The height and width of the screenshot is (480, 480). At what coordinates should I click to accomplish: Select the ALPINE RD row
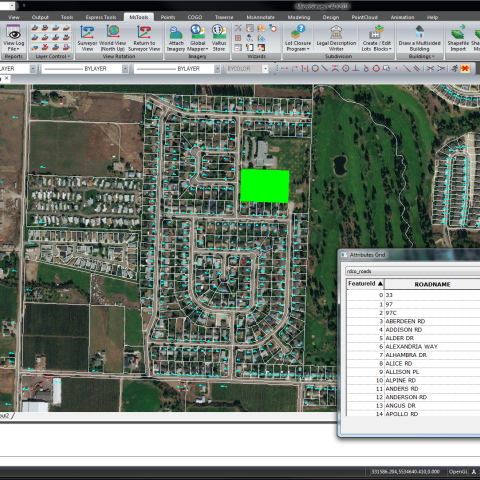pos(413,380)
